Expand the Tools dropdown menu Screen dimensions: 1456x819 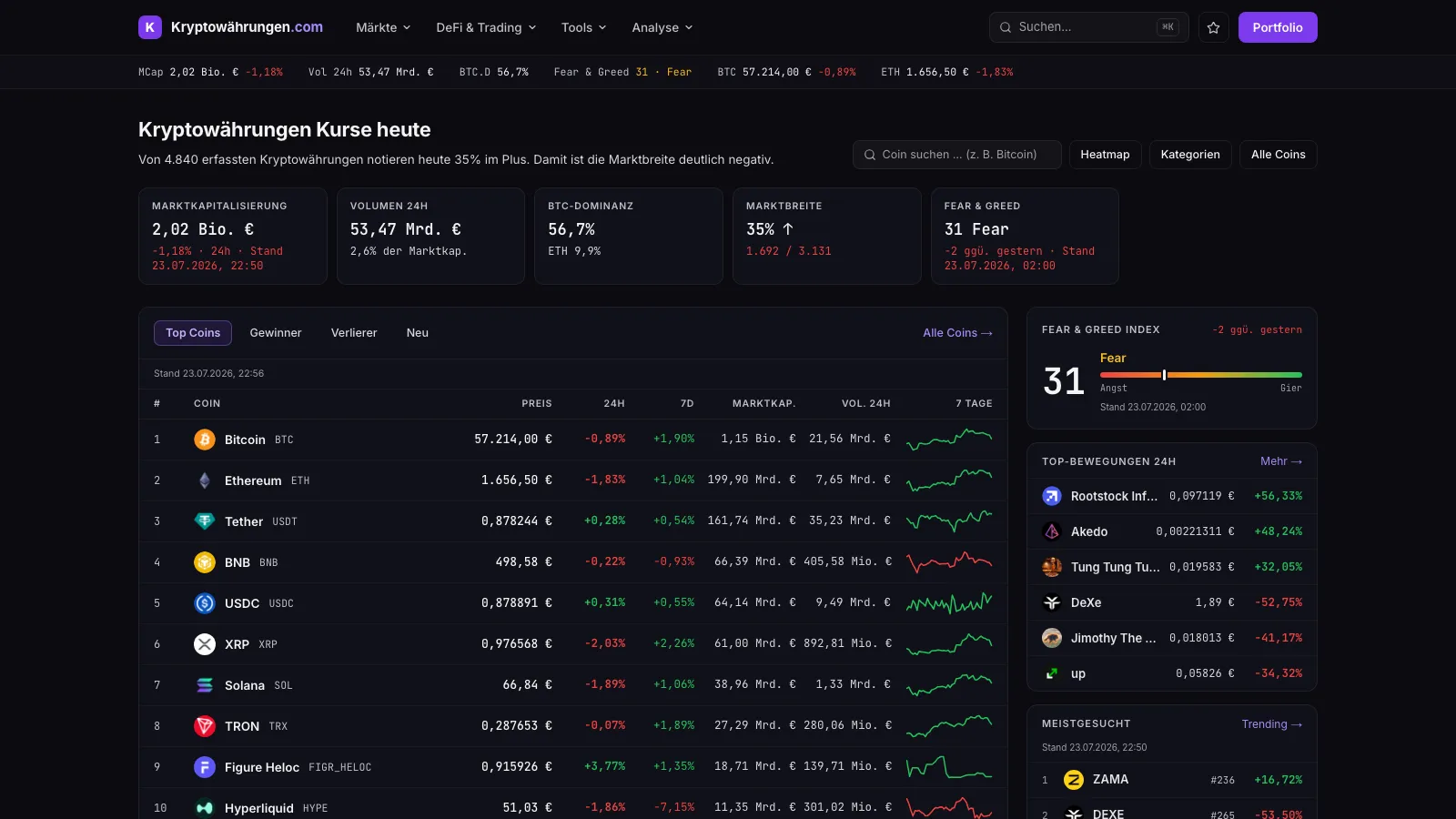click(x=583, y=27)
